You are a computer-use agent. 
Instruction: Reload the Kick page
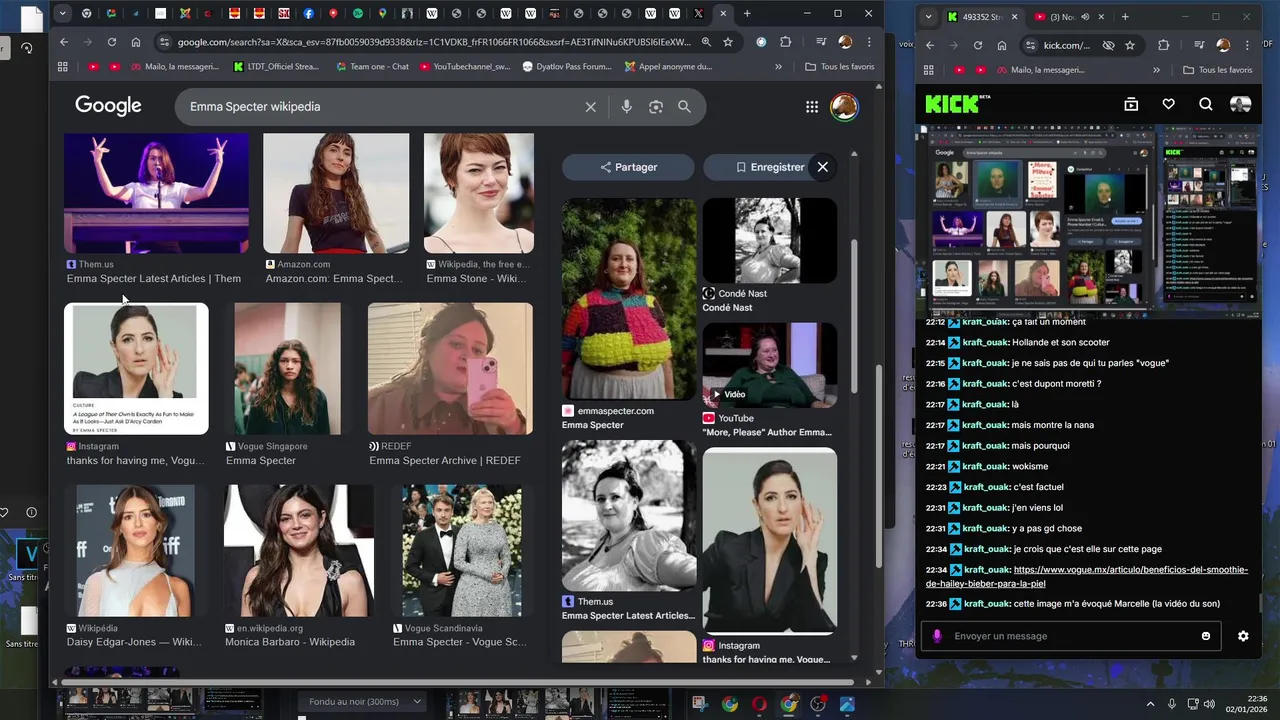click(x=977, y=45)
